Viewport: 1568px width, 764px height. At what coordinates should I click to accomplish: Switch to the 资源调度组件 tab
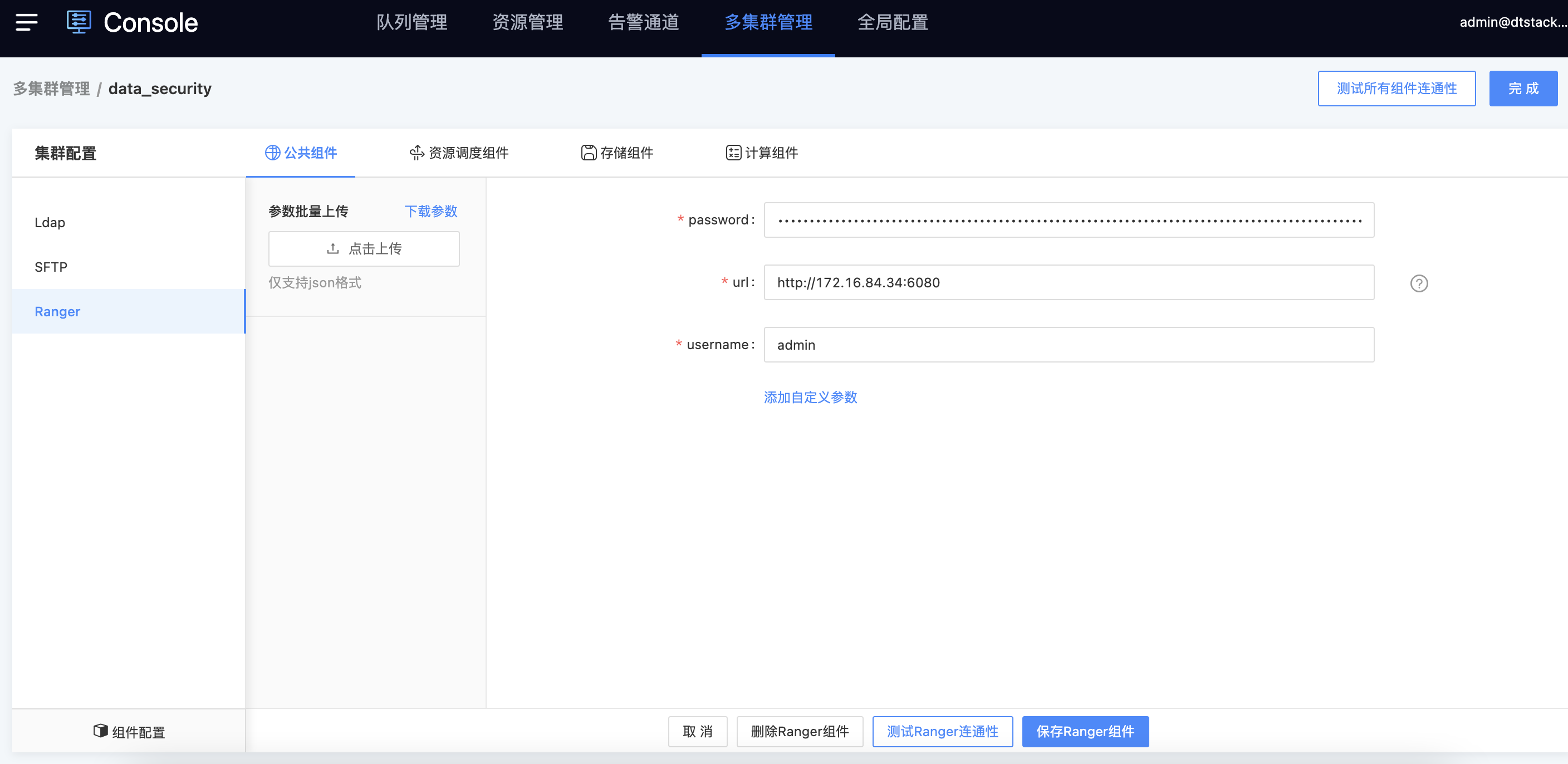(459, 153)
